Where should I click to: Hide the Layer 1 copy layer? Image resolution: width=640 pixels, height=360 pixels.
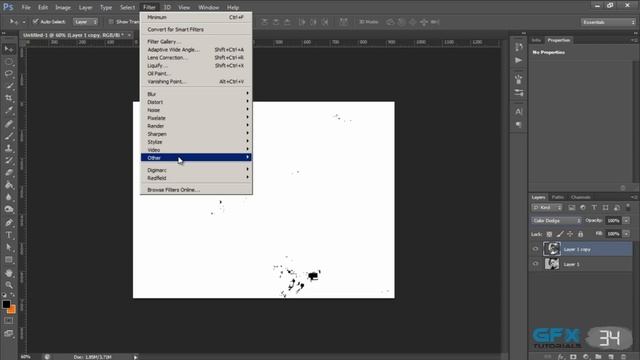pos(536,249)
